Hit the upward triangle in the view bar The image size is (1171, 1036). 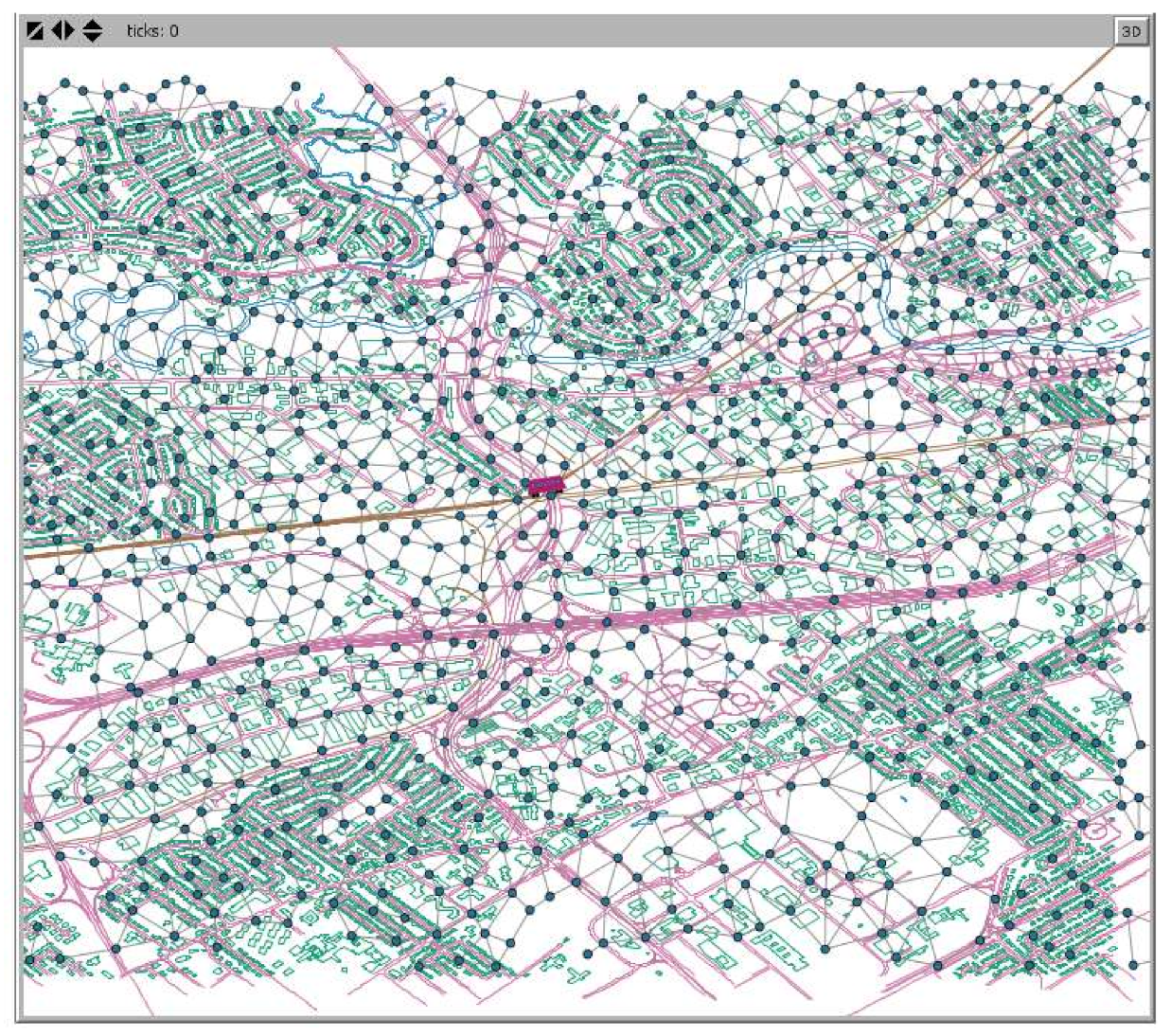(x=92, y=25)
